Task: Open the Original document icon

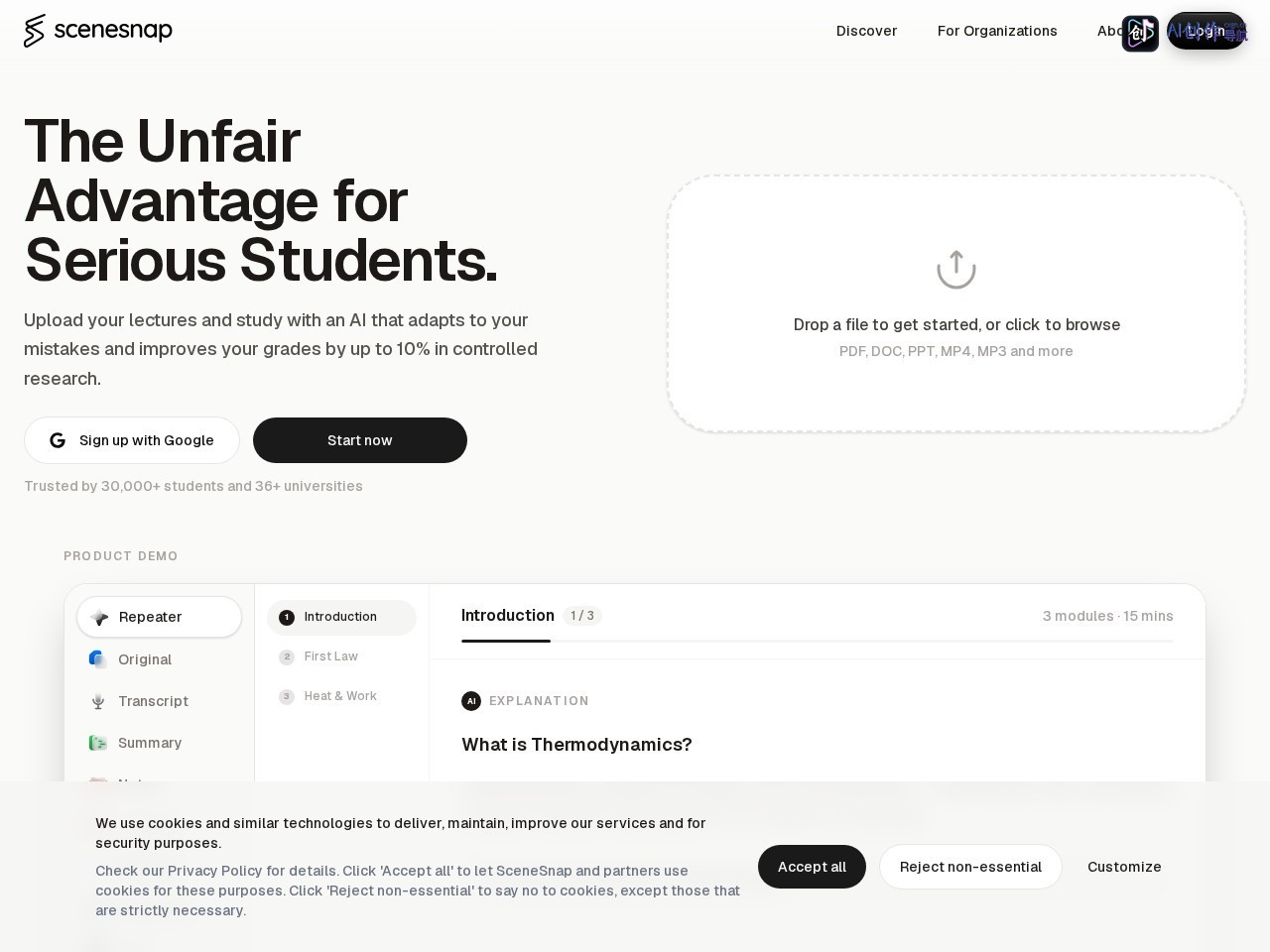Action: [x=98, y=659]
